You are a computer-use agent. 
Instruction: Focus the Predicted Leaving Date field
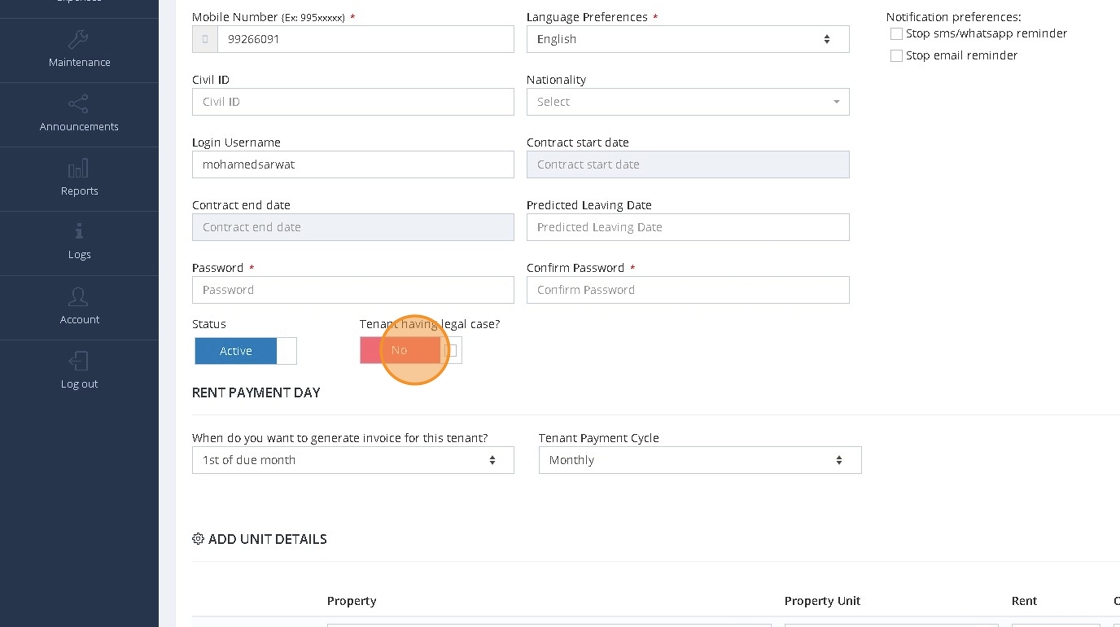(687, 227)
